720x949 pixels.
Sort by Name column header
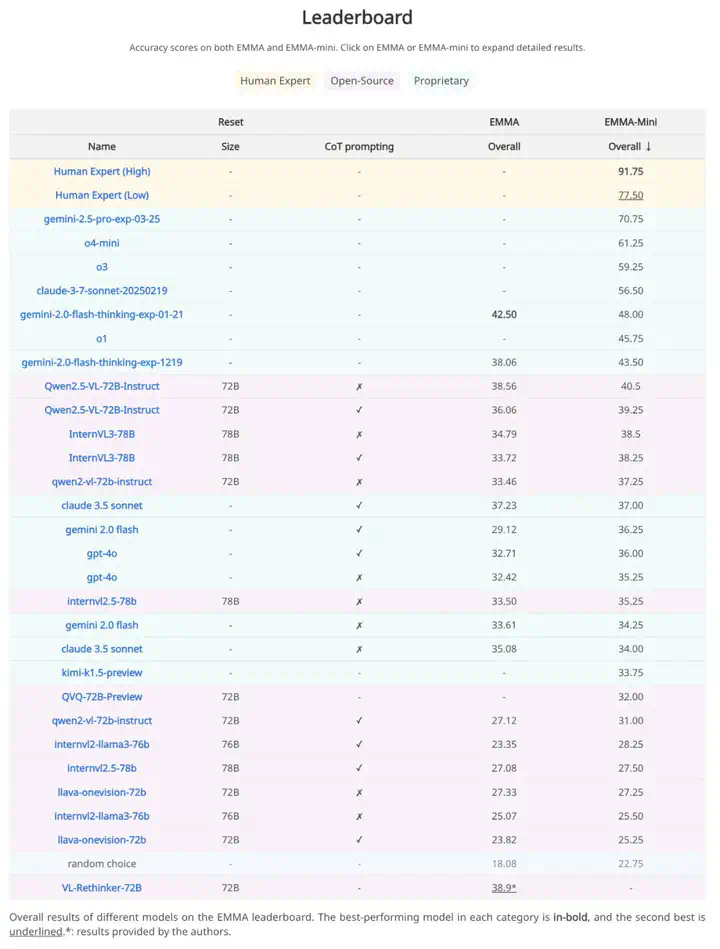tap(102, 146)
